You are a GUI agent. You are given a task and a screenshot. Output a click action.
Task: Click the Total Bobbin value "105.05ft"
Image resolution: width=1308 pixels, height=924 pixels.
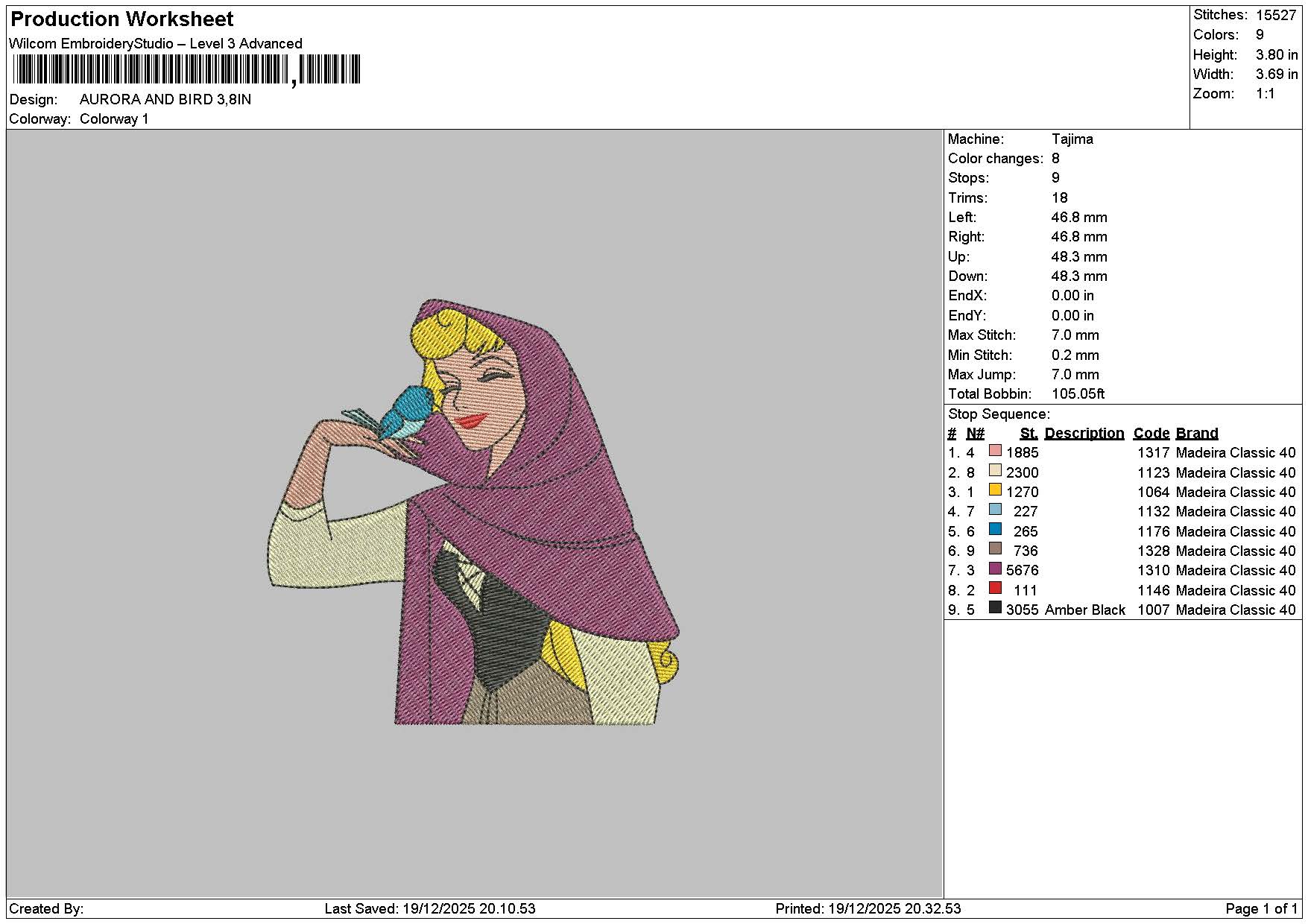[1078, 394]
